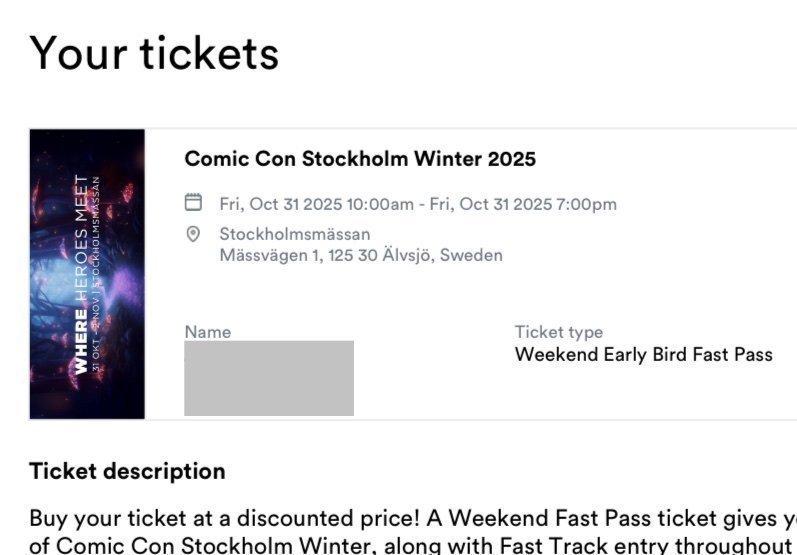Image resolution: width=797 pixels, height=555 pixels.
Task: Click the "Buy your ticket at a discounted price!" sentence
Action: click(x=224, y=518)
